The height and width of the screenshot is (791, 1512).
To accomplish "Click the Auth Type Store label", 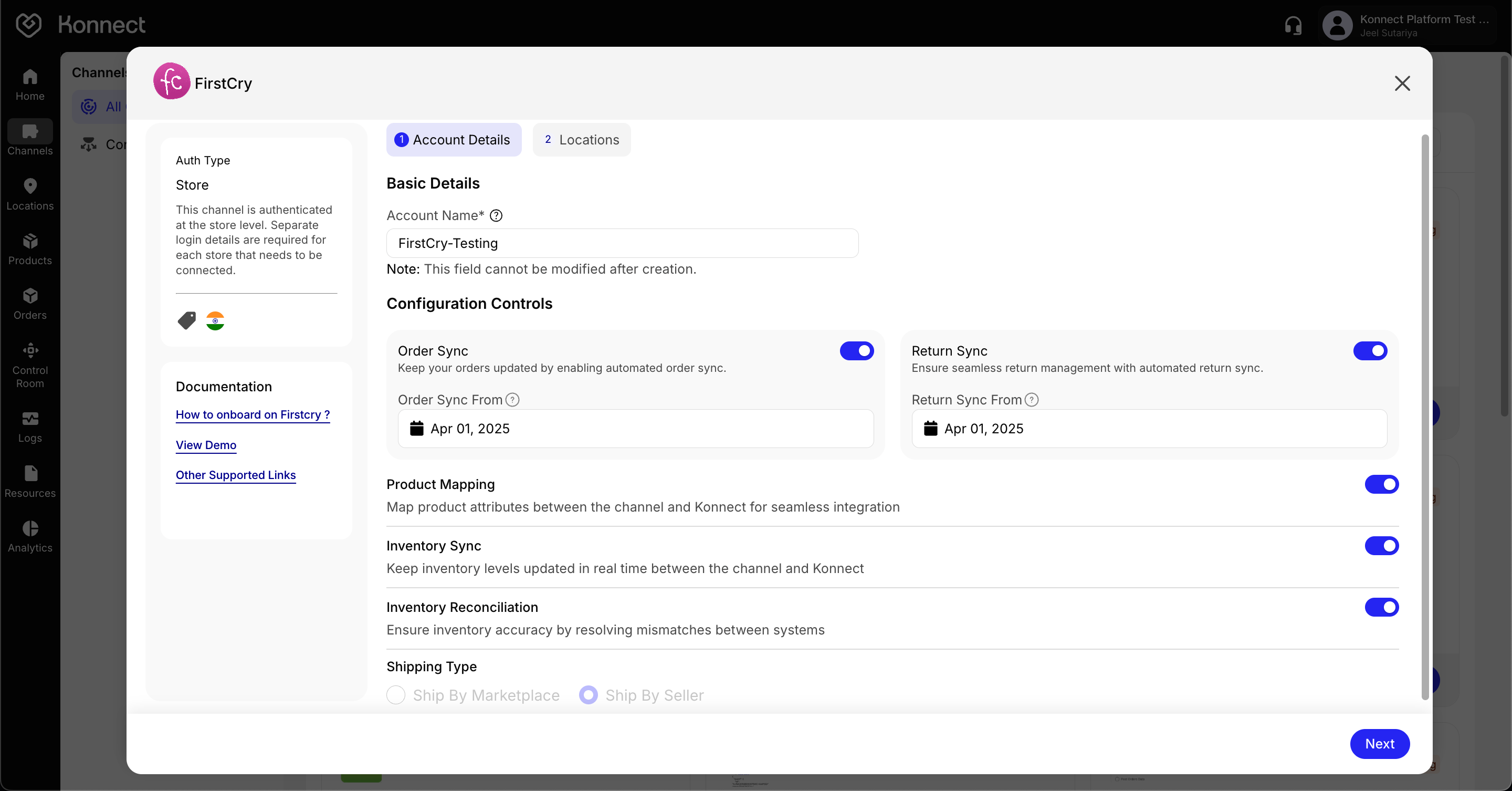I will pyautogui.click(x=192, y=185).
